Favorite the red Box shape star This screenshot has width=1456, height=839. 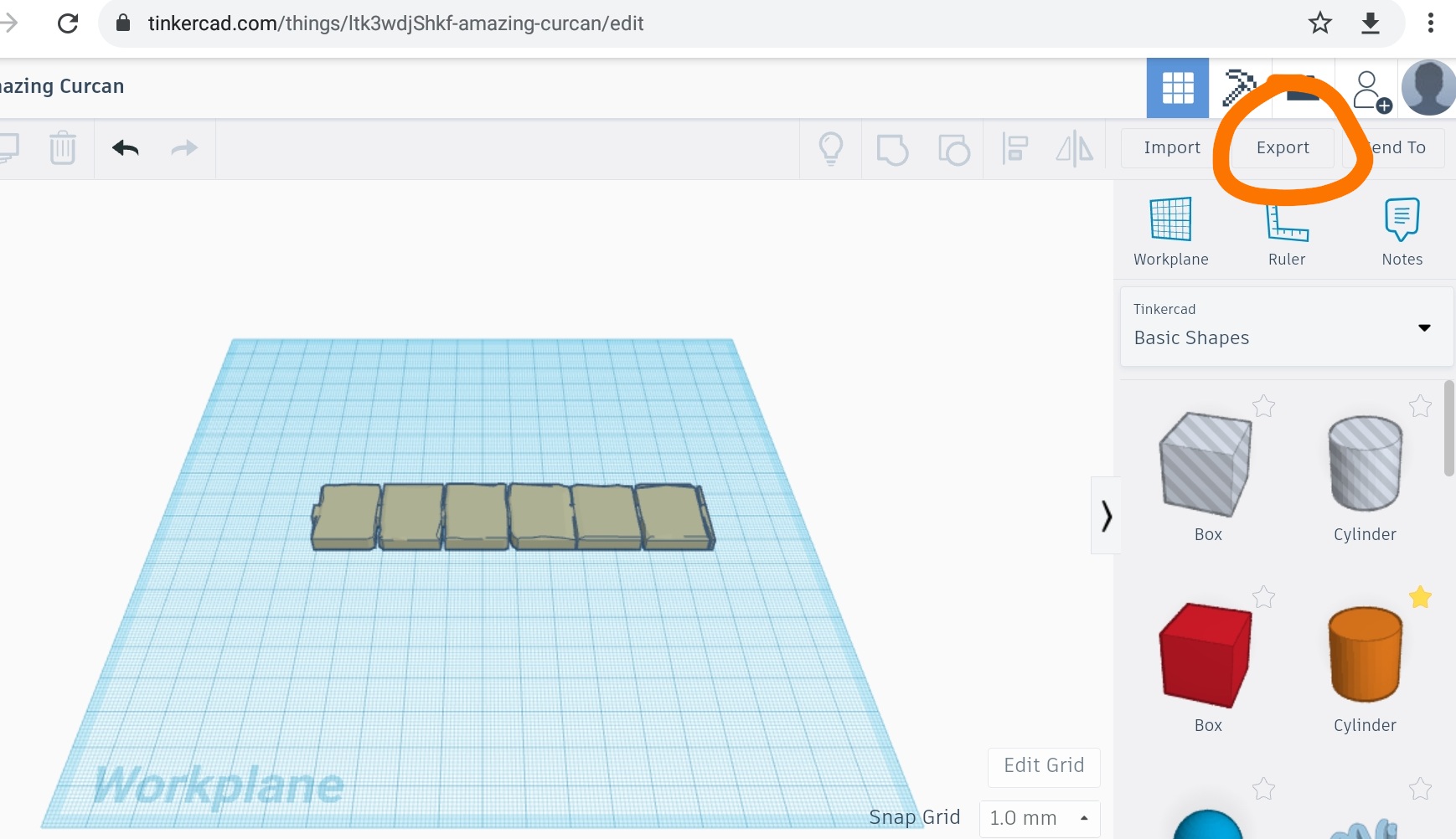1263,597
